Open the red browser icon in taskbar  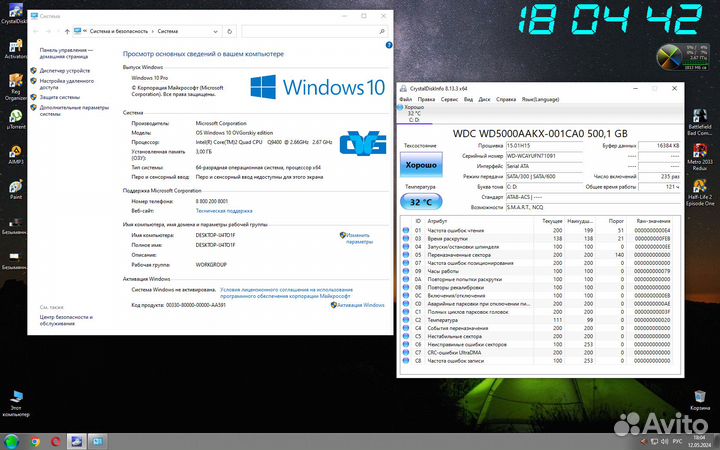[56, 442]
